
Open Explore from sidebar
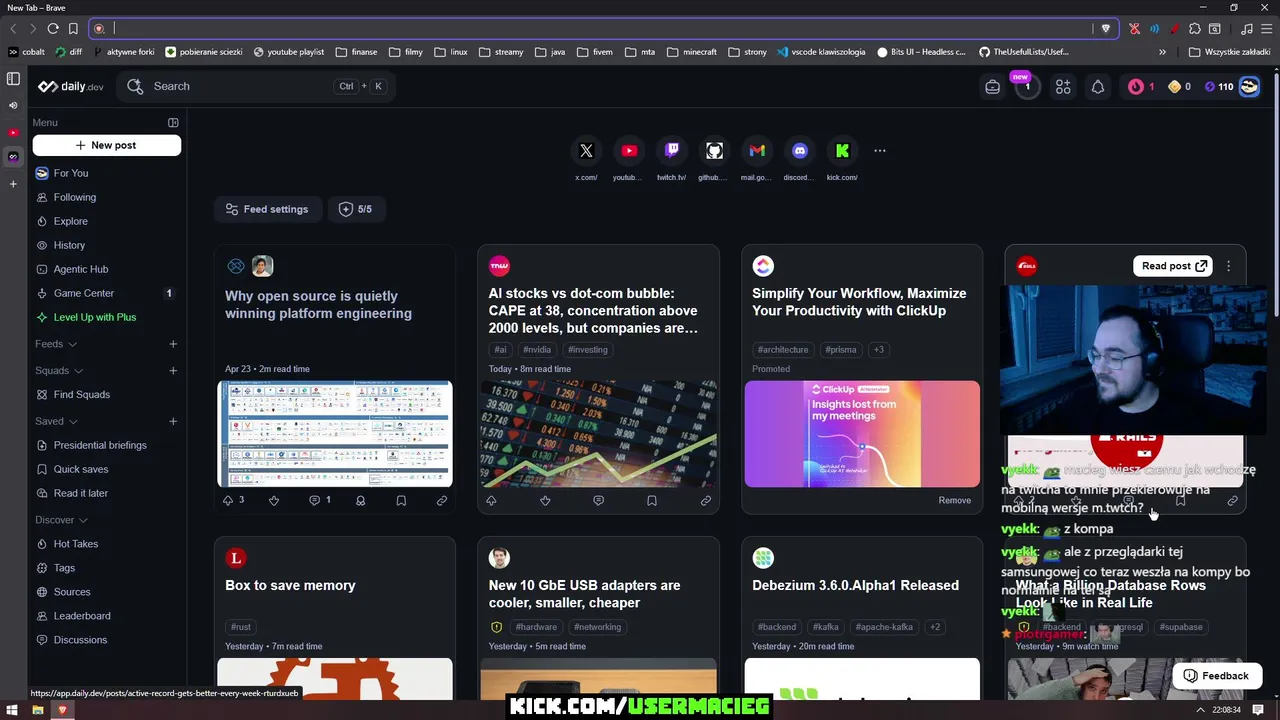click(x=107, y=221)
